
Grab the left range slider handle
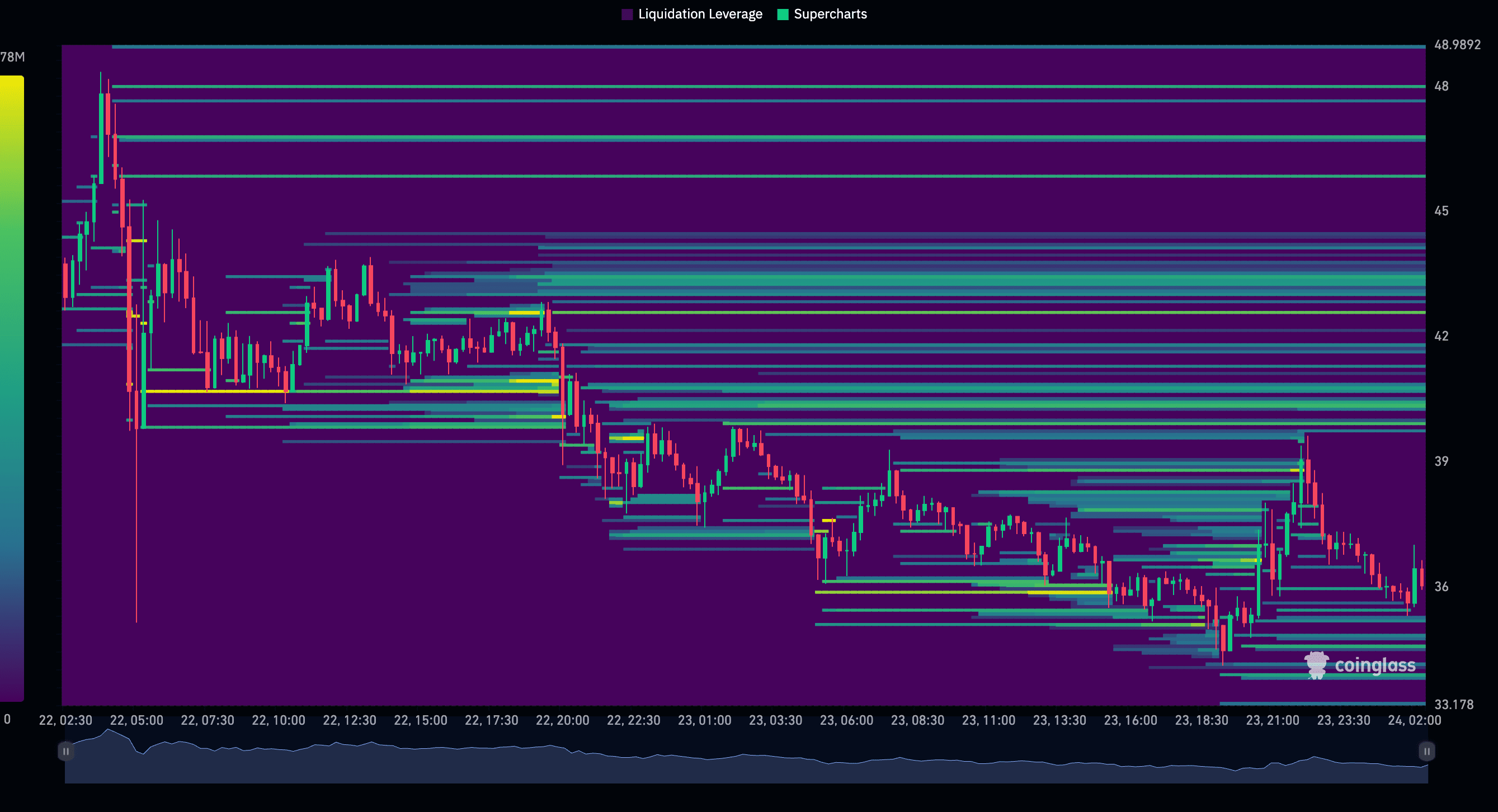point(65,751)
